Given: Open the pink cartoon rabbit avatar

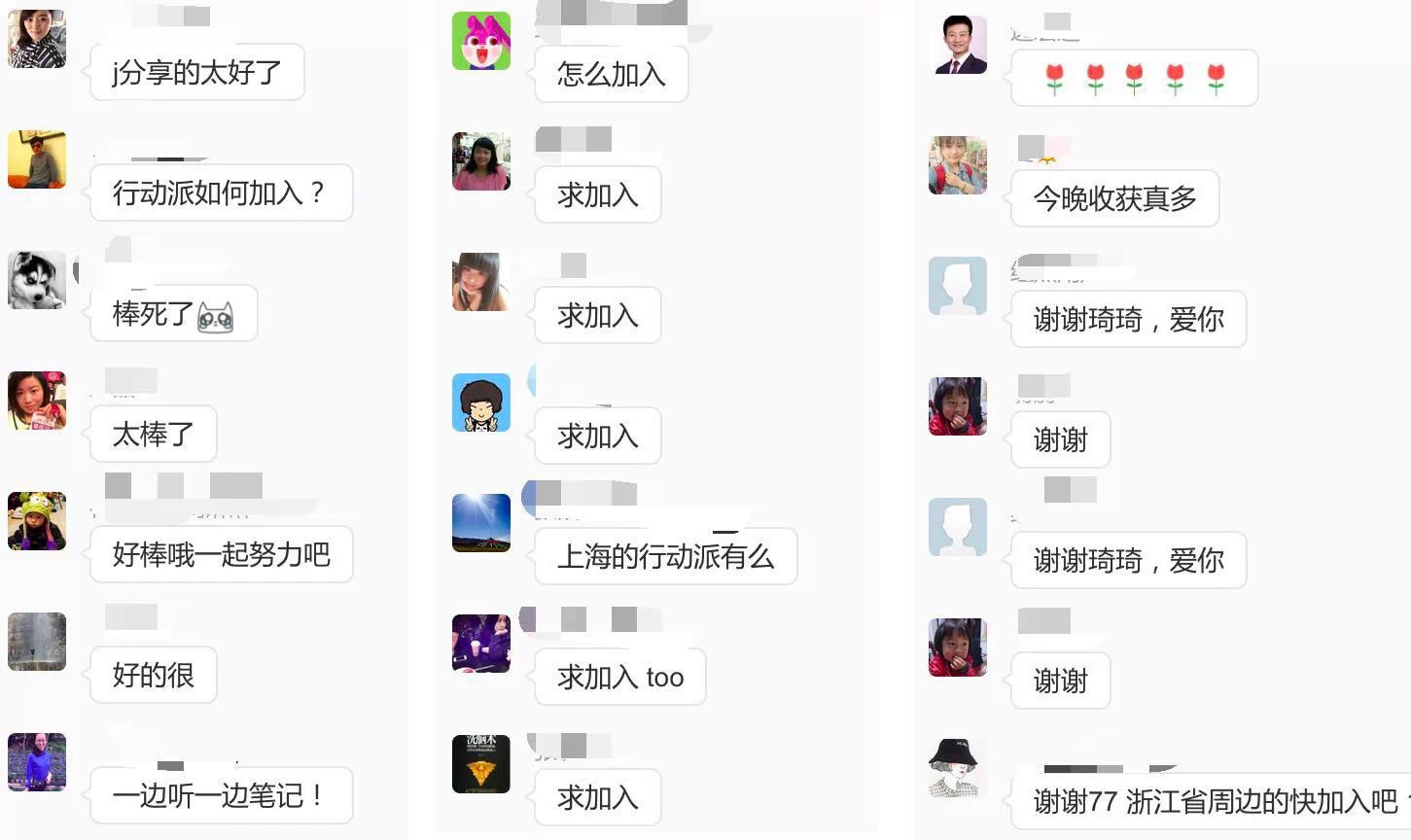Looking at the screenshot, I should pos(481,41).
